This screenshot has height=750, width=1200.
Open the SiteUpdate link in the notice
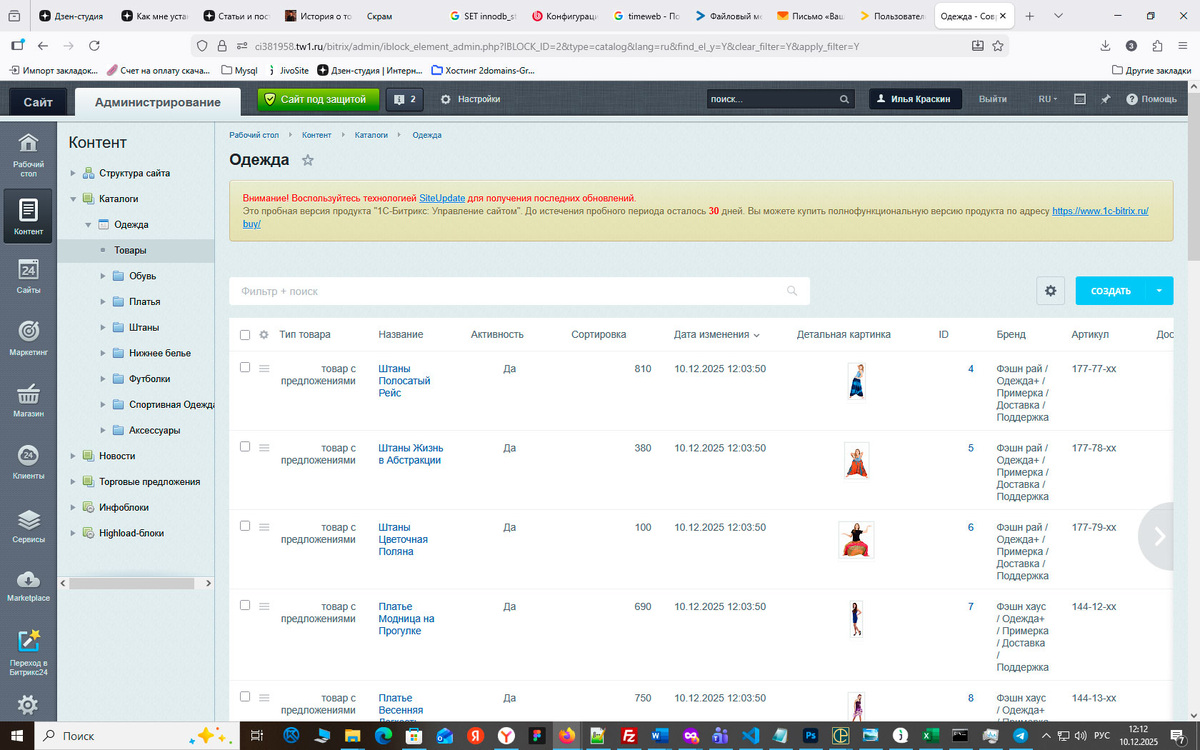click(x=442, y=198)
